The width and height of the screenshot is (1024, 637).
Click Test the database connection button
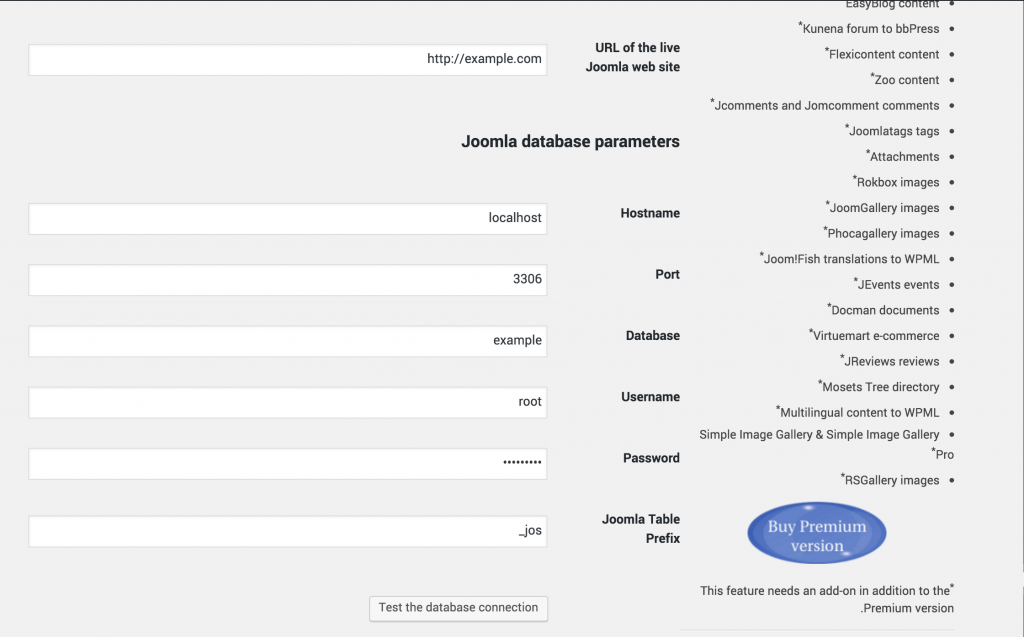coord(458,608)
